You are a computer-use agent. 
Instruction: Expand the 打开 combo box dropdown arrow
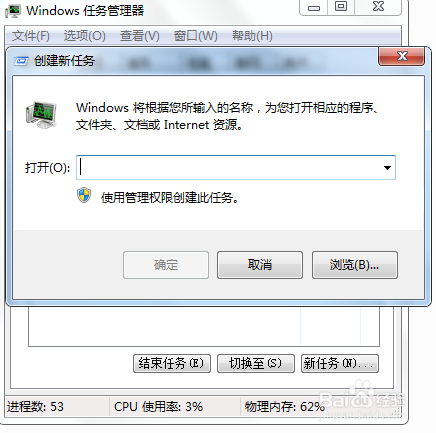click(387, 168)
